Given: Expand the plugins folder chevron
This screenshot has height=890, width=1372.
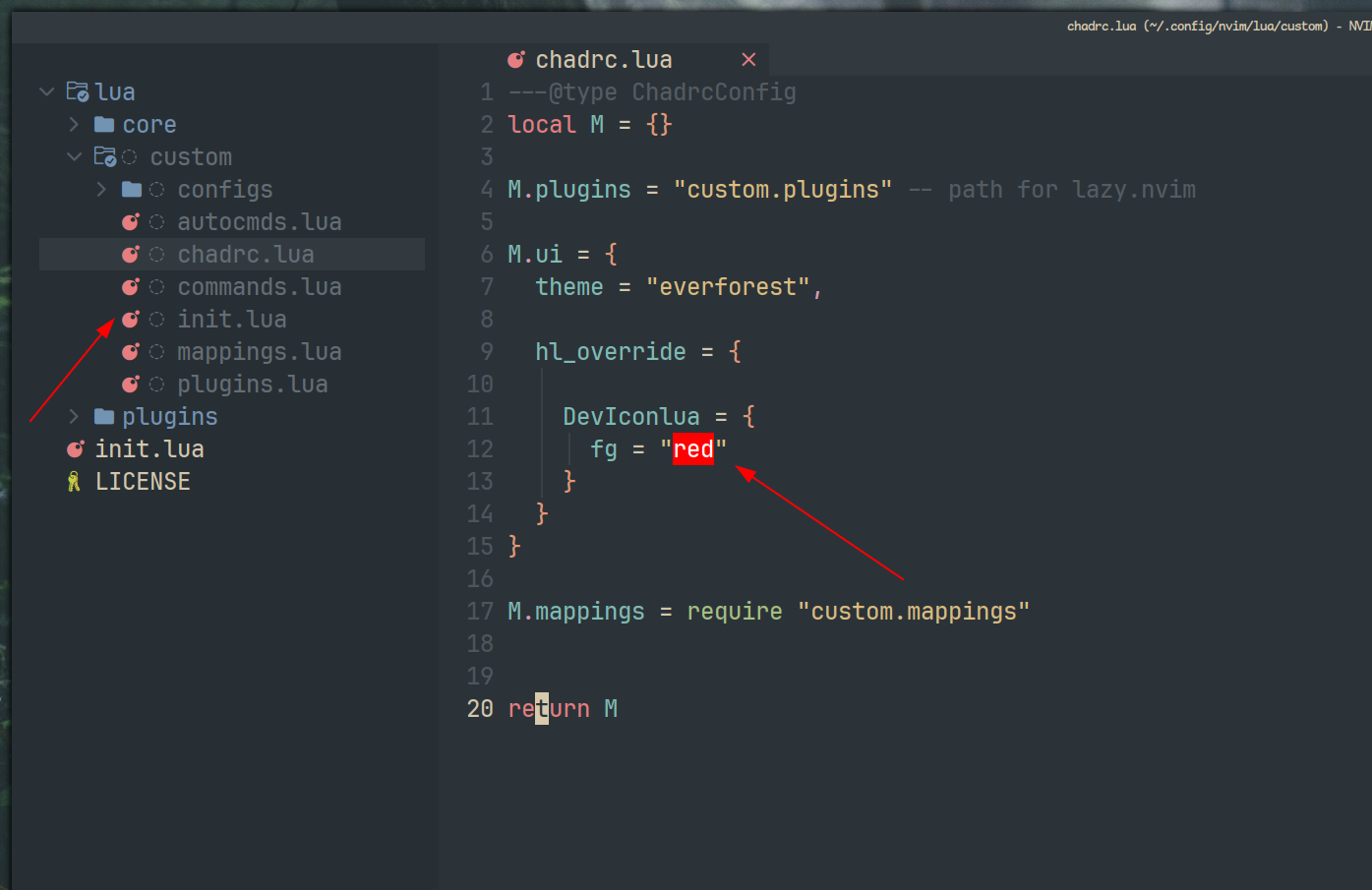Looking at the screenshot, I should coord(74,417).
